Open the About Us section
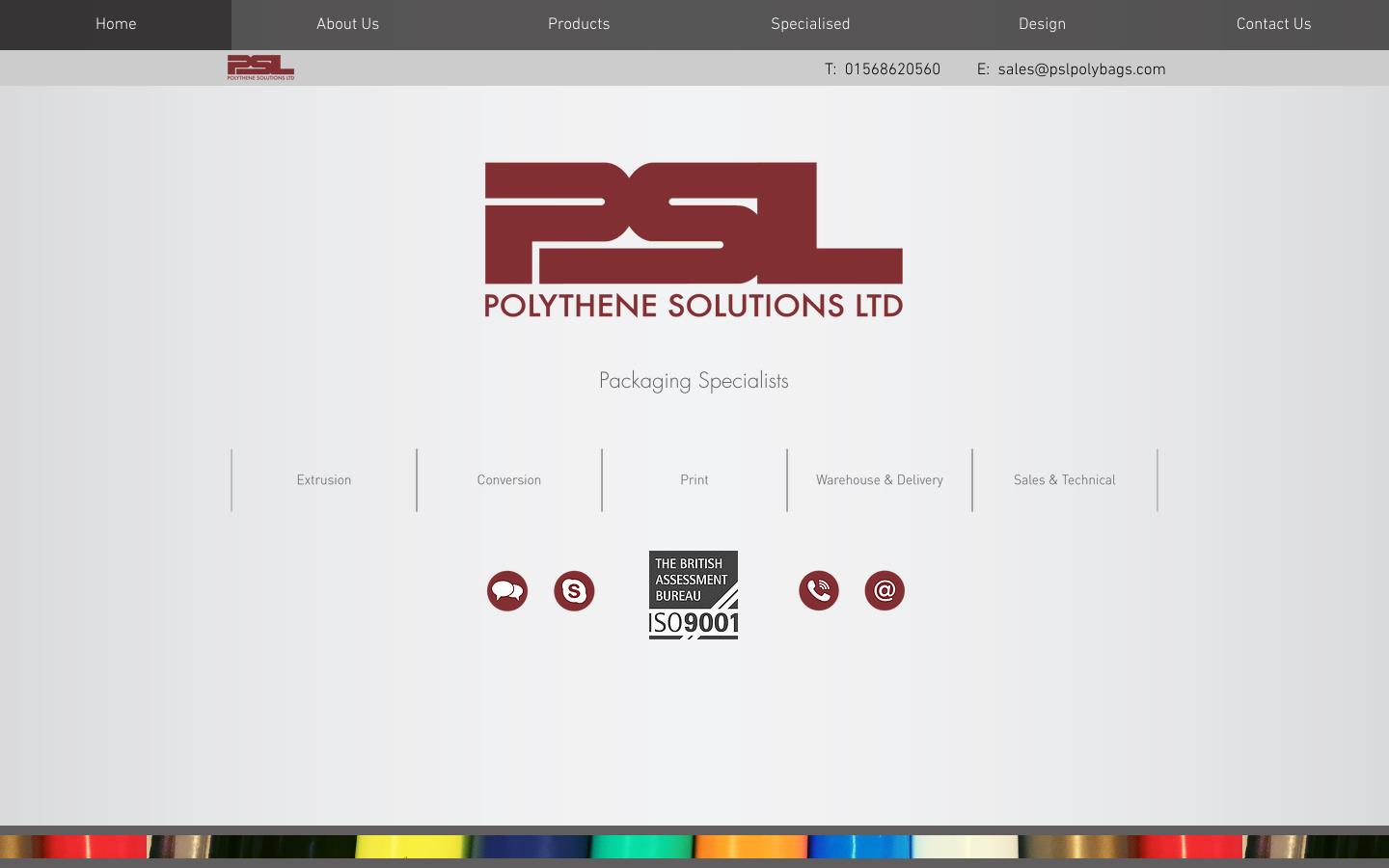 [x=347, y=24]
